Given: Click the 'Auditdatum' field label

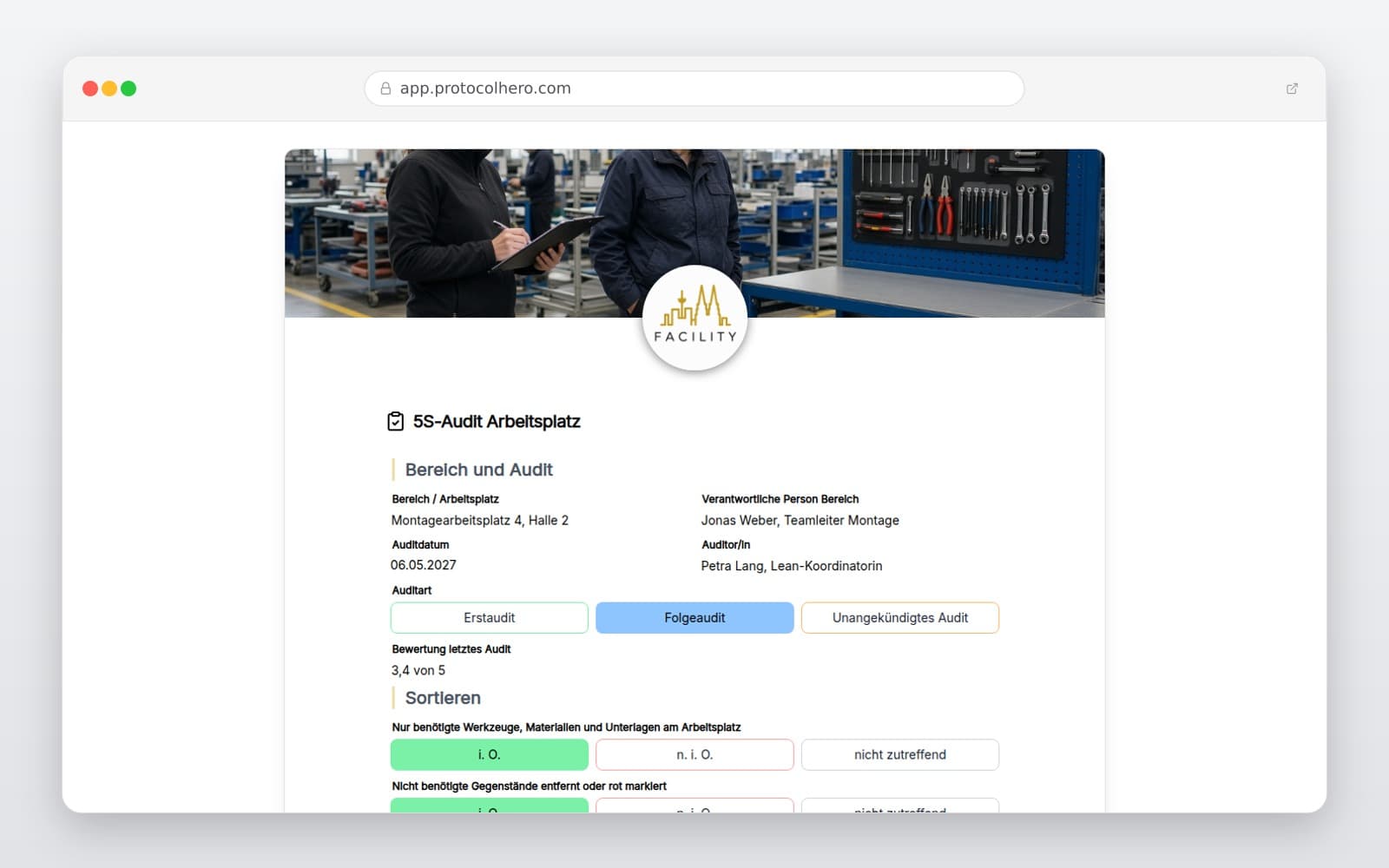Looking at the screenshot, I should point(420,545).
